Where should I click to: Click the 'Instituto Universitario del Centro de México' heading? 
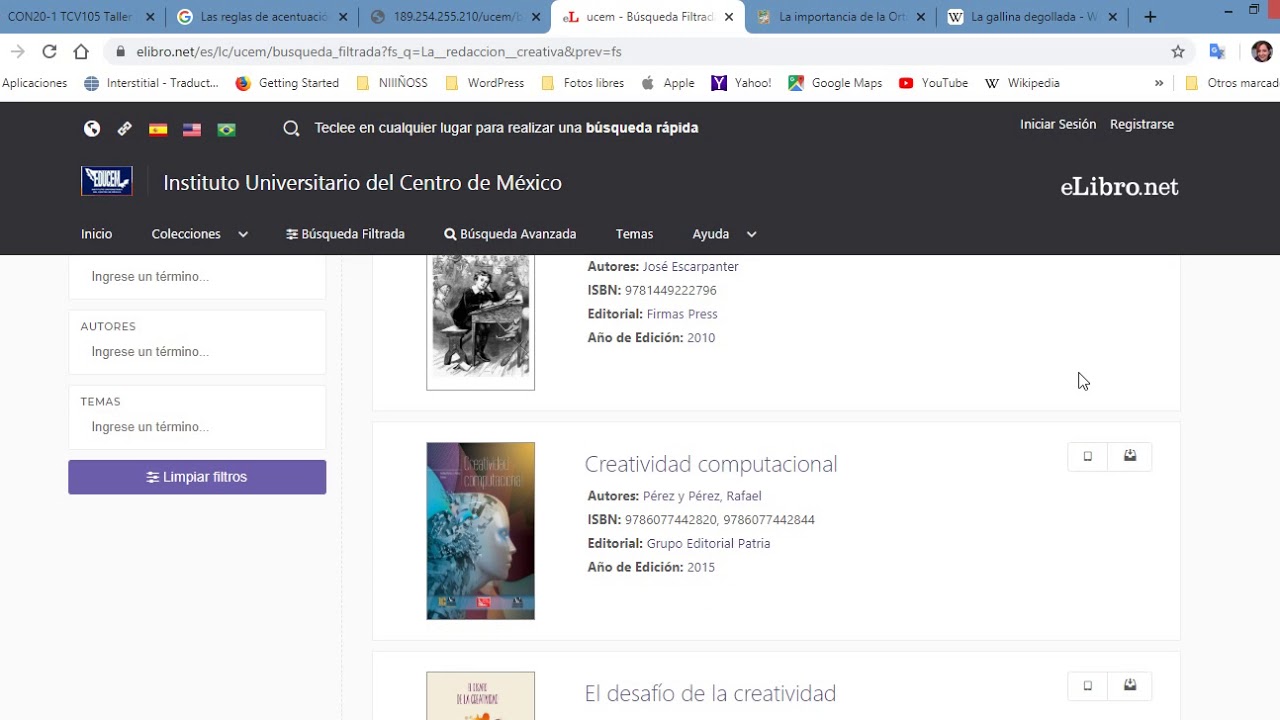coord(362,183)
